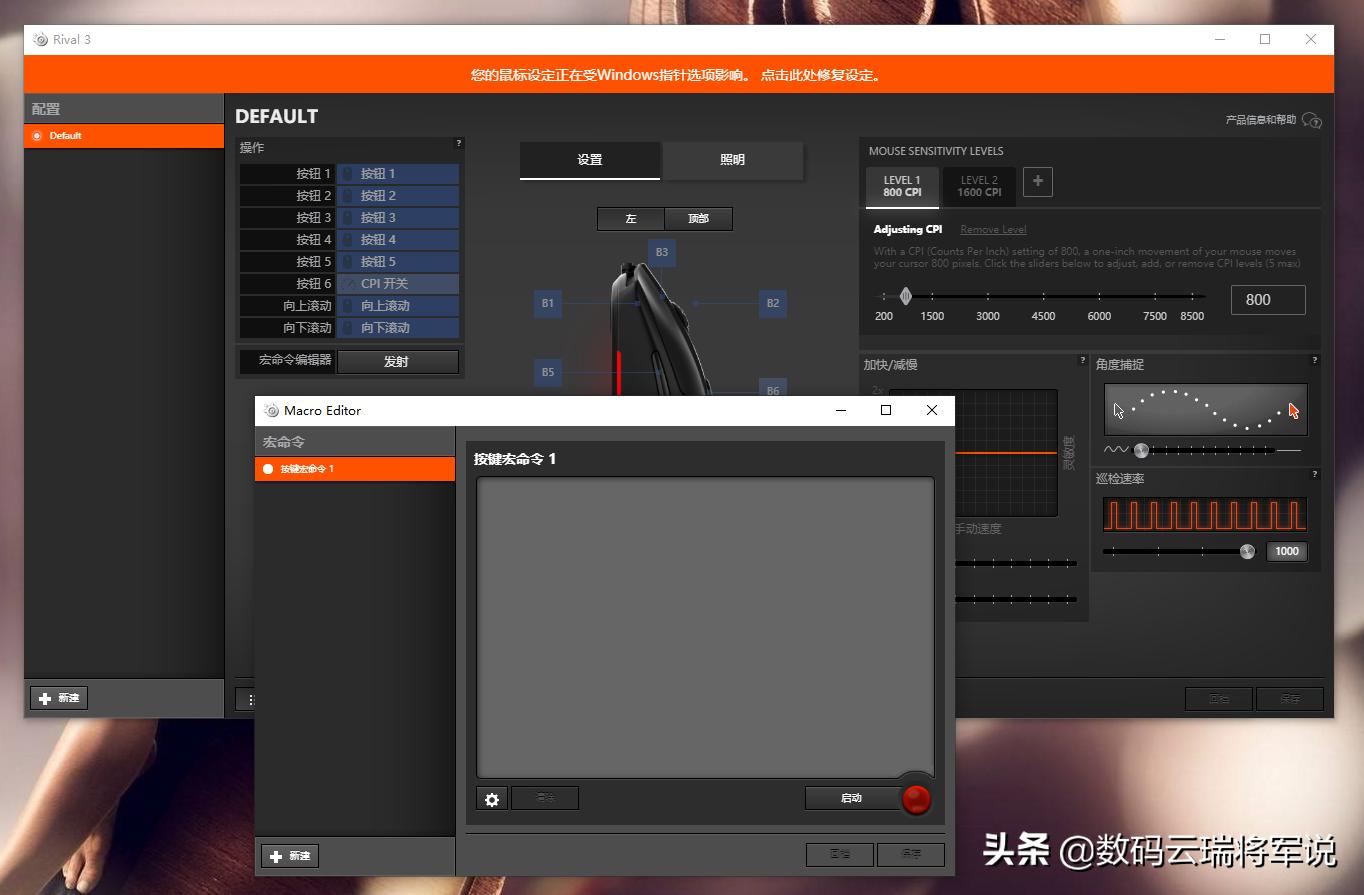Open the 向上滚动 assignment dropdown
The image size is (1364, 895).
click(x=397, y=305)
